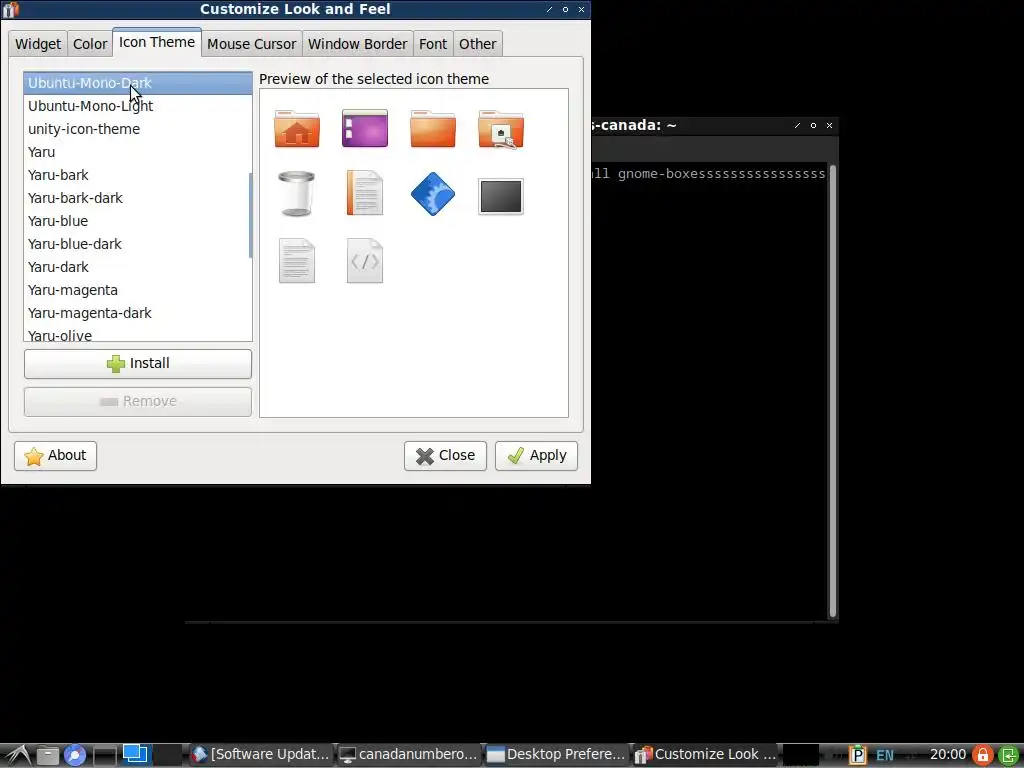The height and width of the screenshot is (768, 1024).
Task: Click the About button
Action: click(x=56, y=456)
